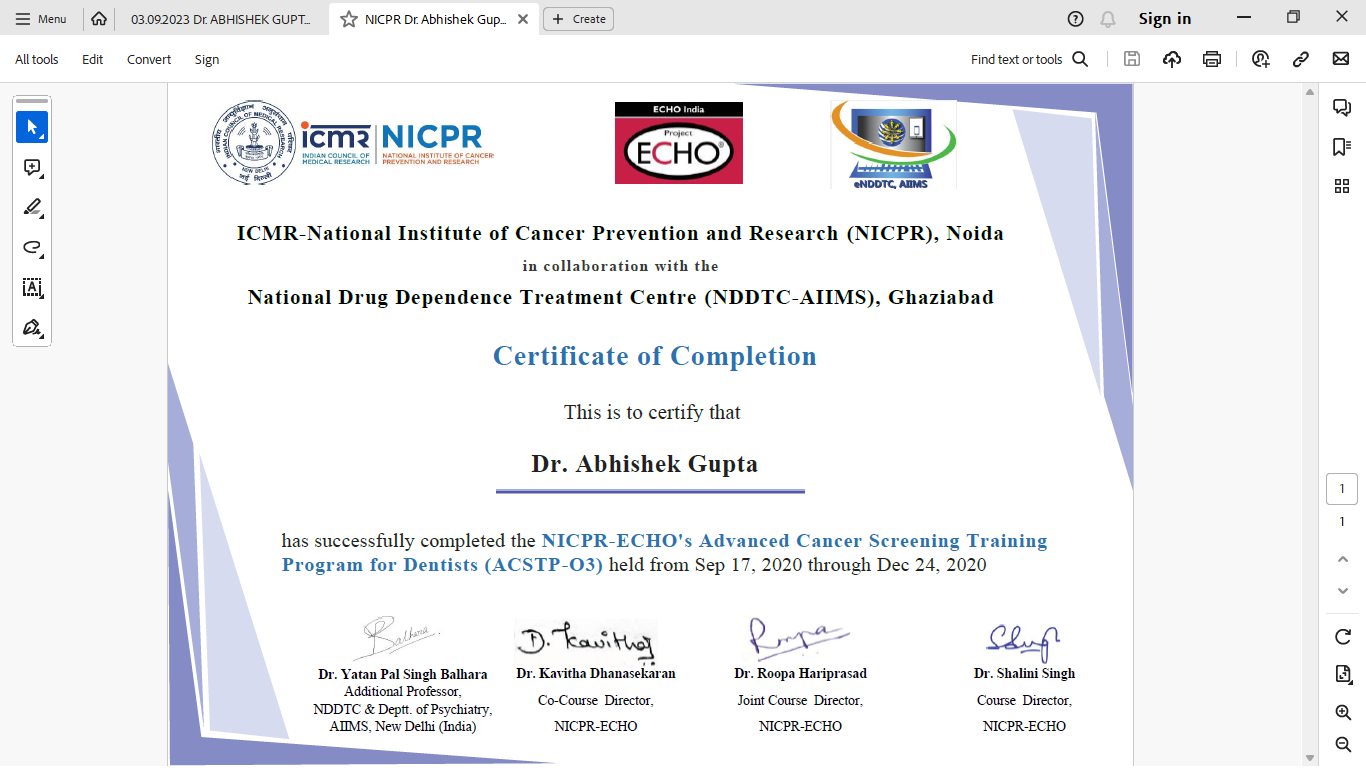Viewport: 1366px width, 768px height.
Task: Click the Create button
Action: coord(578,19)
